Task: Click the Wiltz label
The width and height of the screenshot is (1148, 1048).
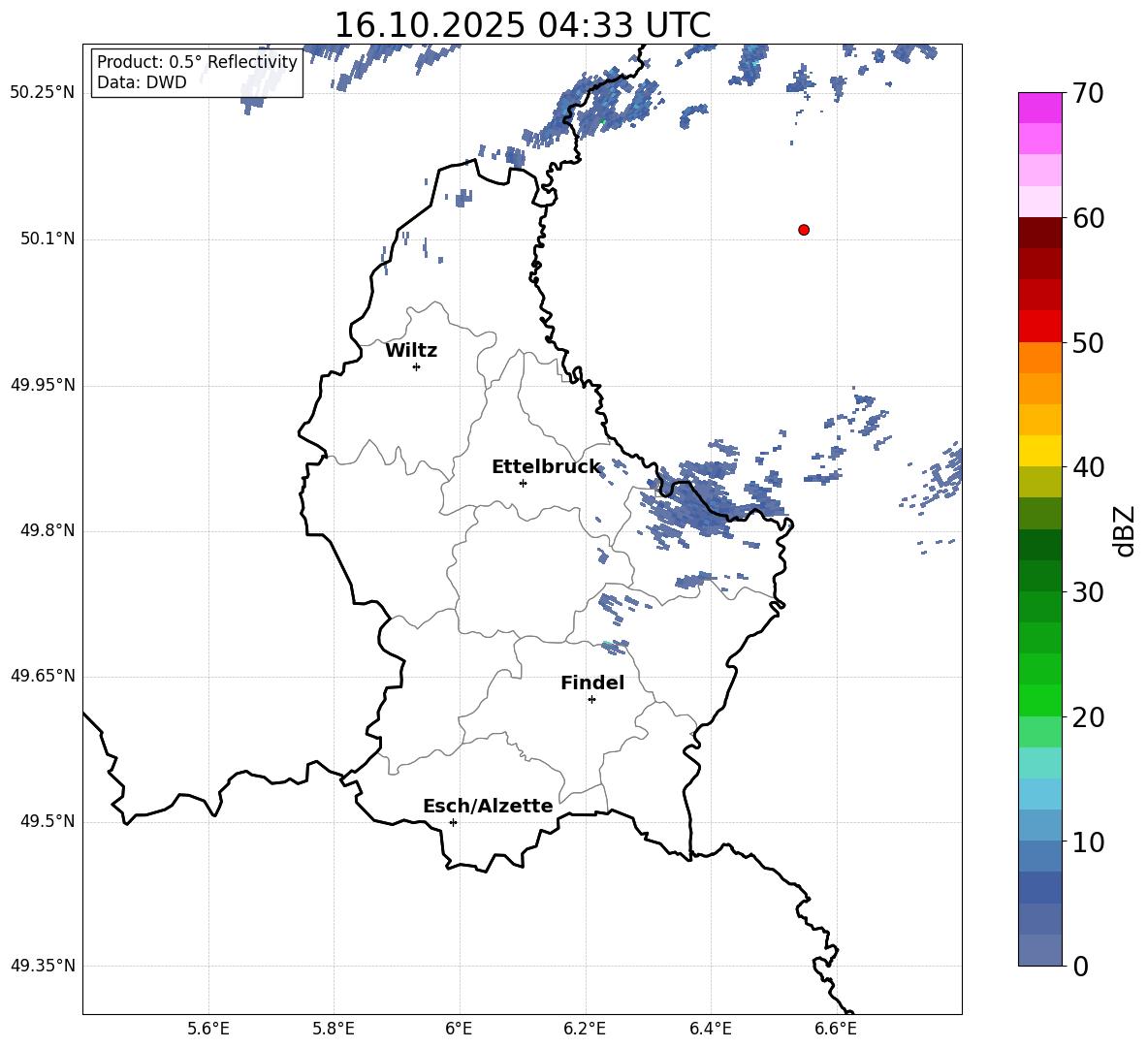Action: point(411,351)
